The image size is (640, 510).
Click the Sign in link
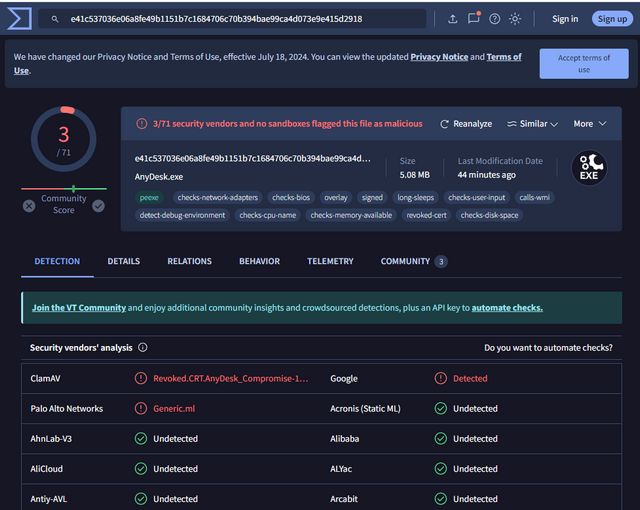(x=565, y=19)
